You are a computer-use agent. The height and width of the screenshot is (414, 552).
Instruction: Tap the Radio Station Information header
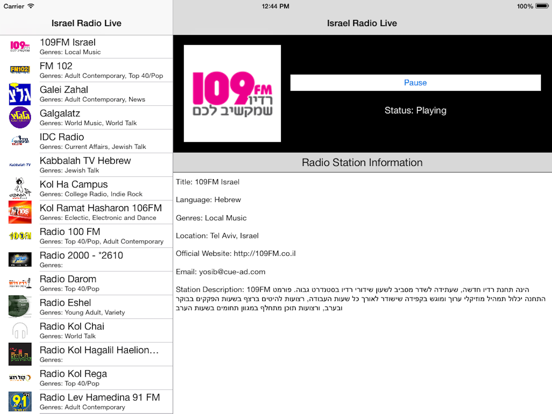point(362,163)
